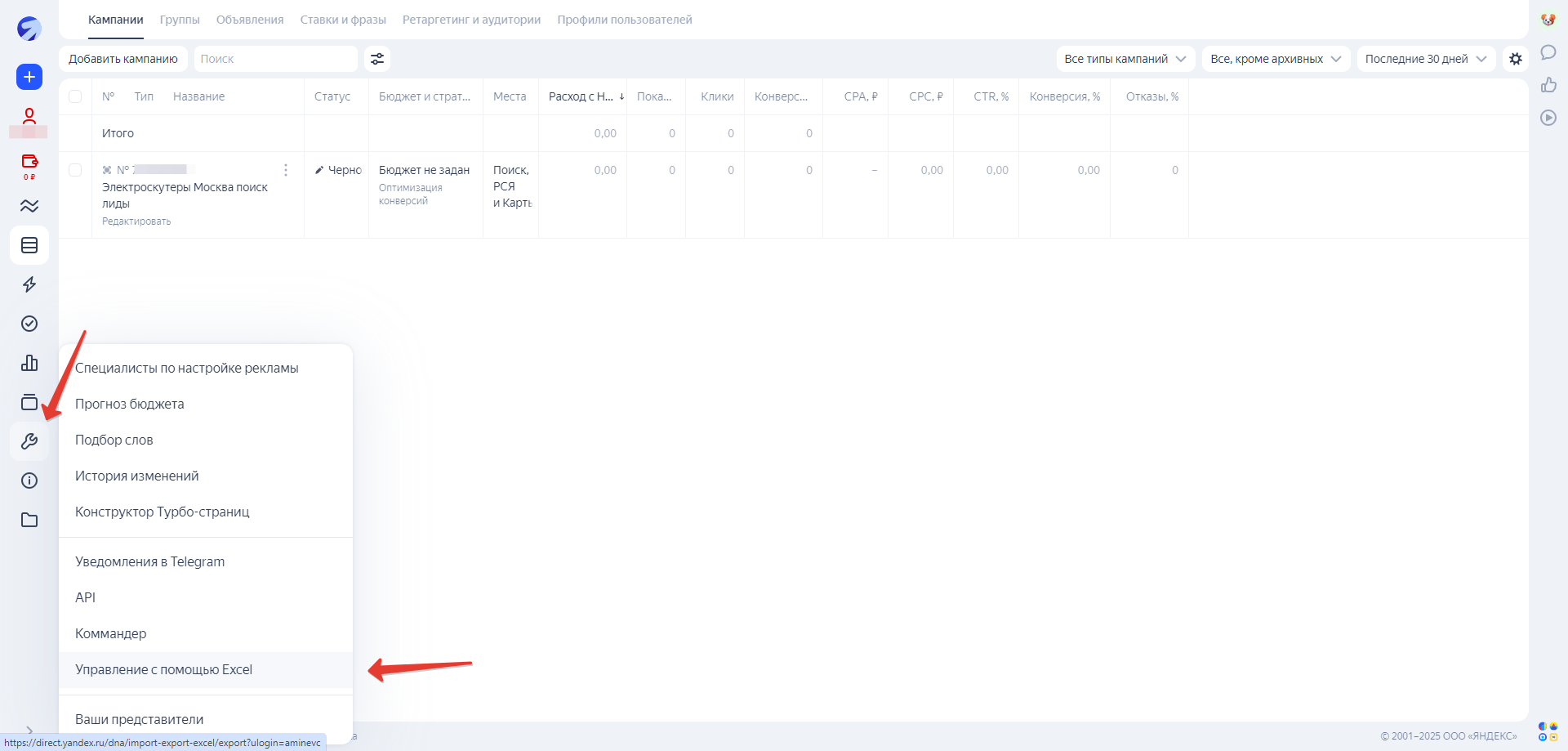Image resolution: width=1568 pixels, height=751 pixels.
Task: Select 'Подбор слов' menu item
Action: coord(206,440)
